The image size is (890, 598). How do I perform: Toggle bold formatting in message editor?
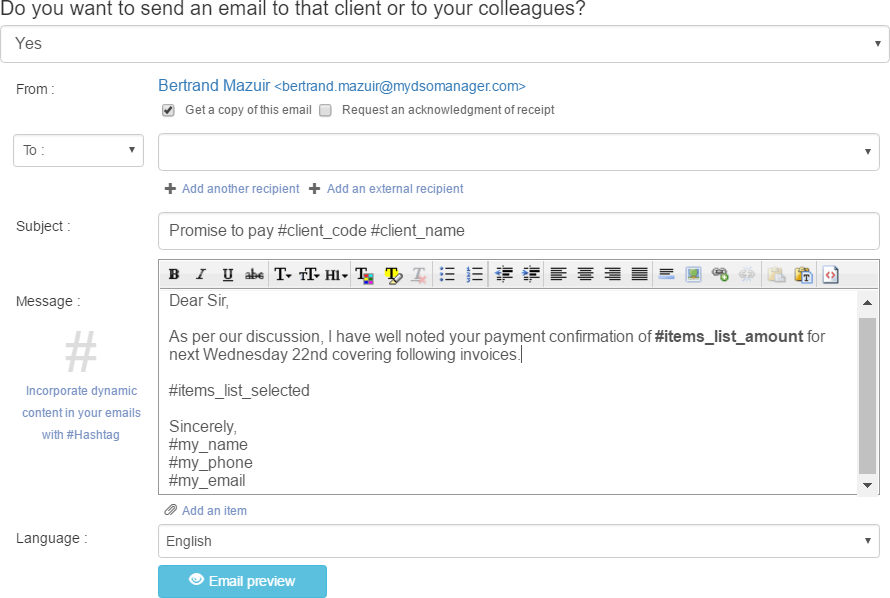[x=174, y=274]
